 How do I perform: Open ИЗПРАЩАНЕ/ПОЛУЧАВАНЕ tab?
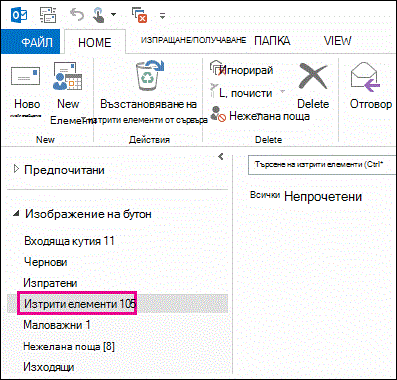[x=193, y=40]
